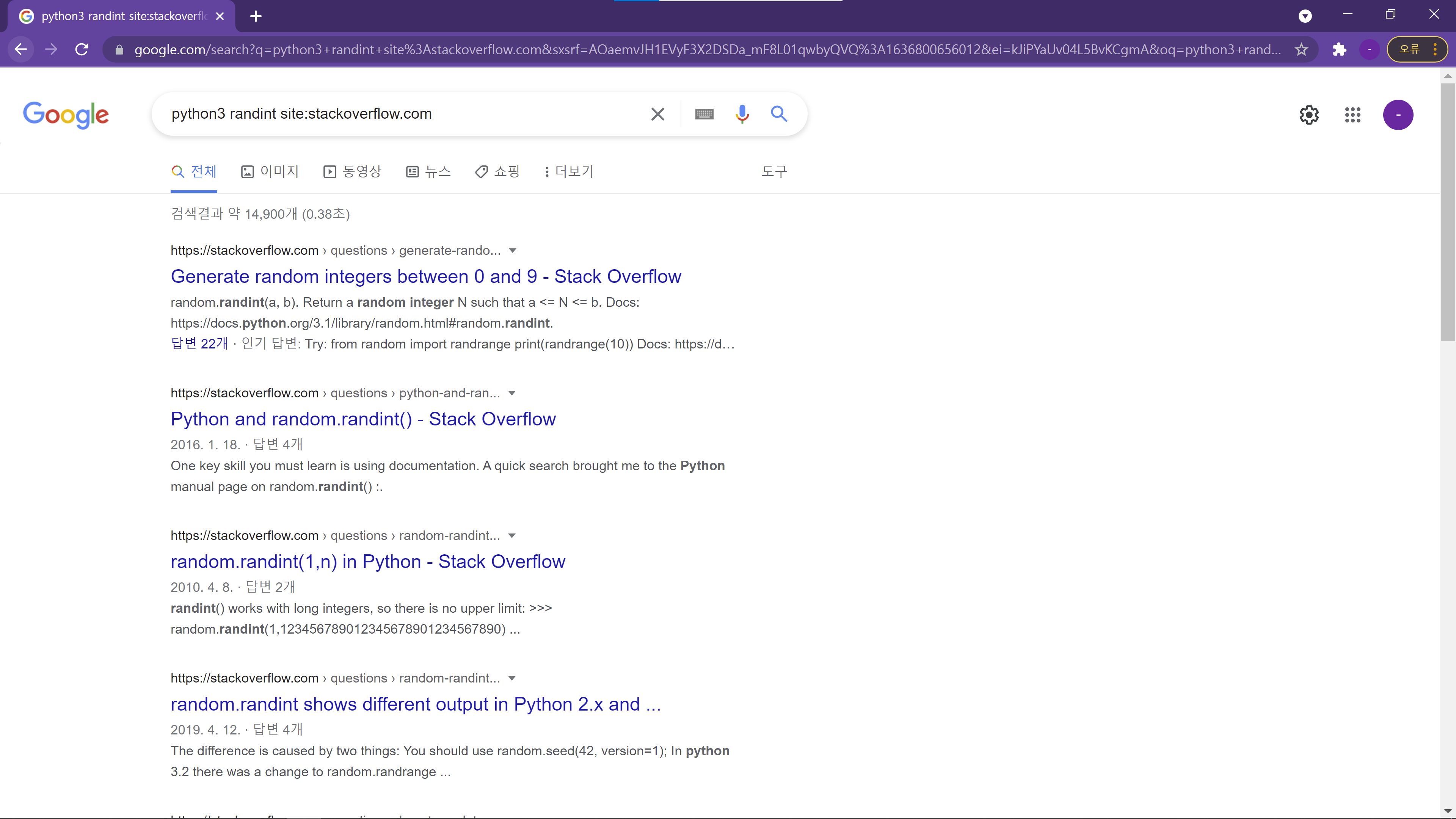Open random.randint shows different output result

pyautogui.click(x=416, y=704)
